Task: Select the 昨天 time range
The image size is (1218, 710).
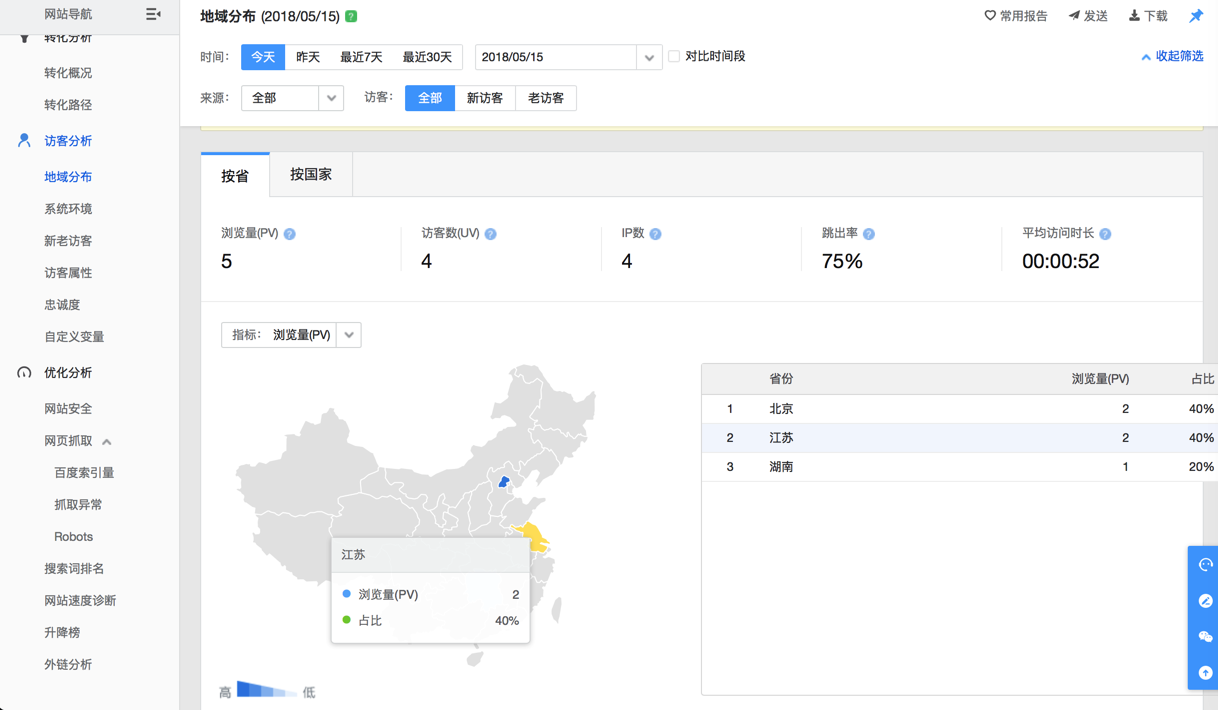Action: point(308,57)
